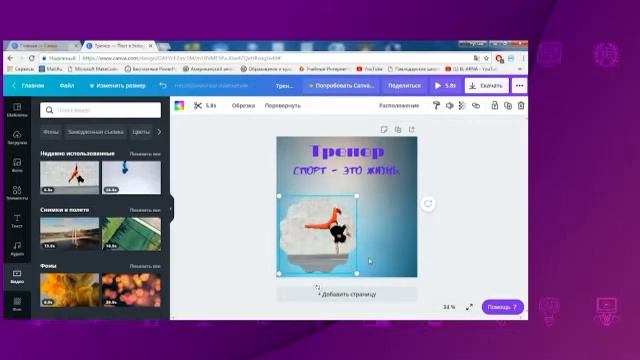The image size is (640, 360).
Task: Click the design title in the top bar
Action: coord(284,86)
